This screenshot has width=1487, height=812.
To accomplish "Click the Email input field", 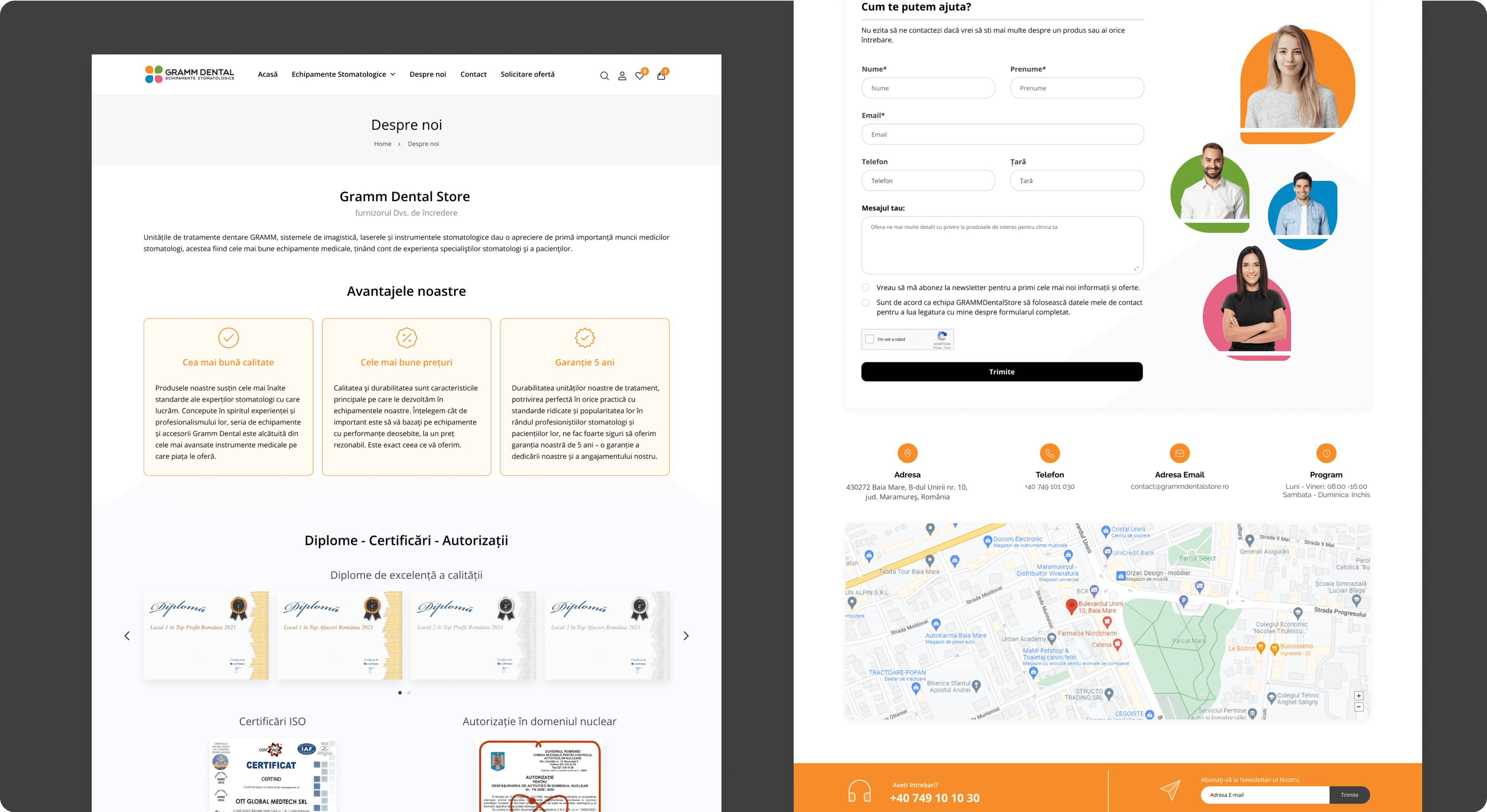I will (1002, 134).
